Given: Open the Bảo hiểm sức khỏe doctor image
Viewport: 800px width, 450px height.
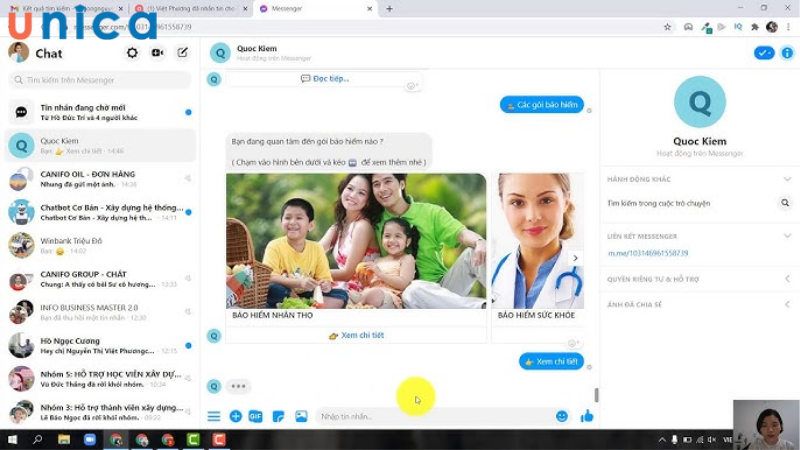Looking at the screenshot, I should [x=538, y=241].
